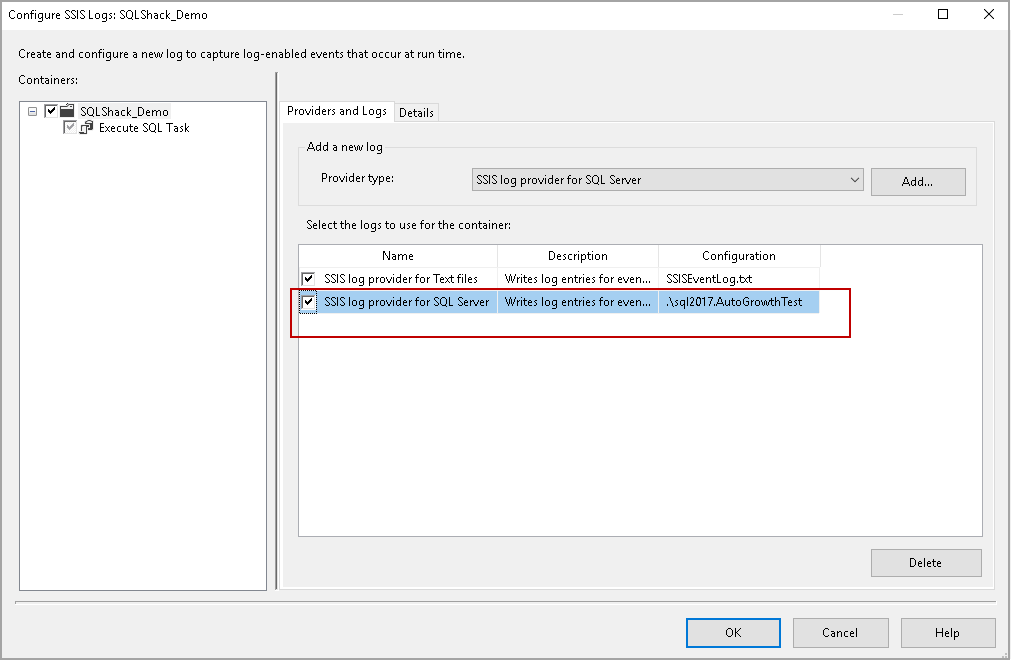The height and width of the screenshot is (660, 1011).
Task: Select the Providers and Logs tab
Action: click(x=337, y=111)
